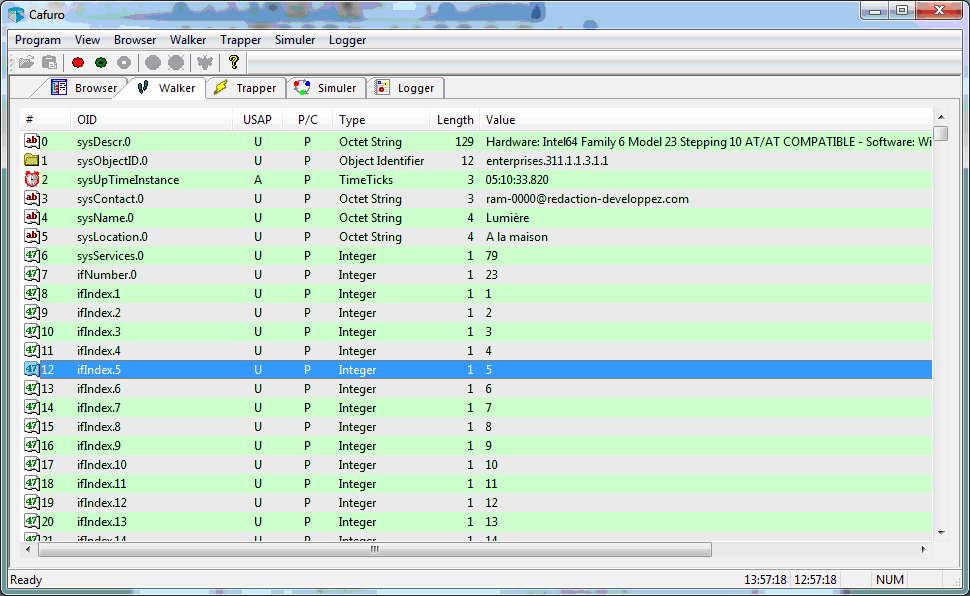
Task: Click the Length column header
Action: (x=455, y=120)
